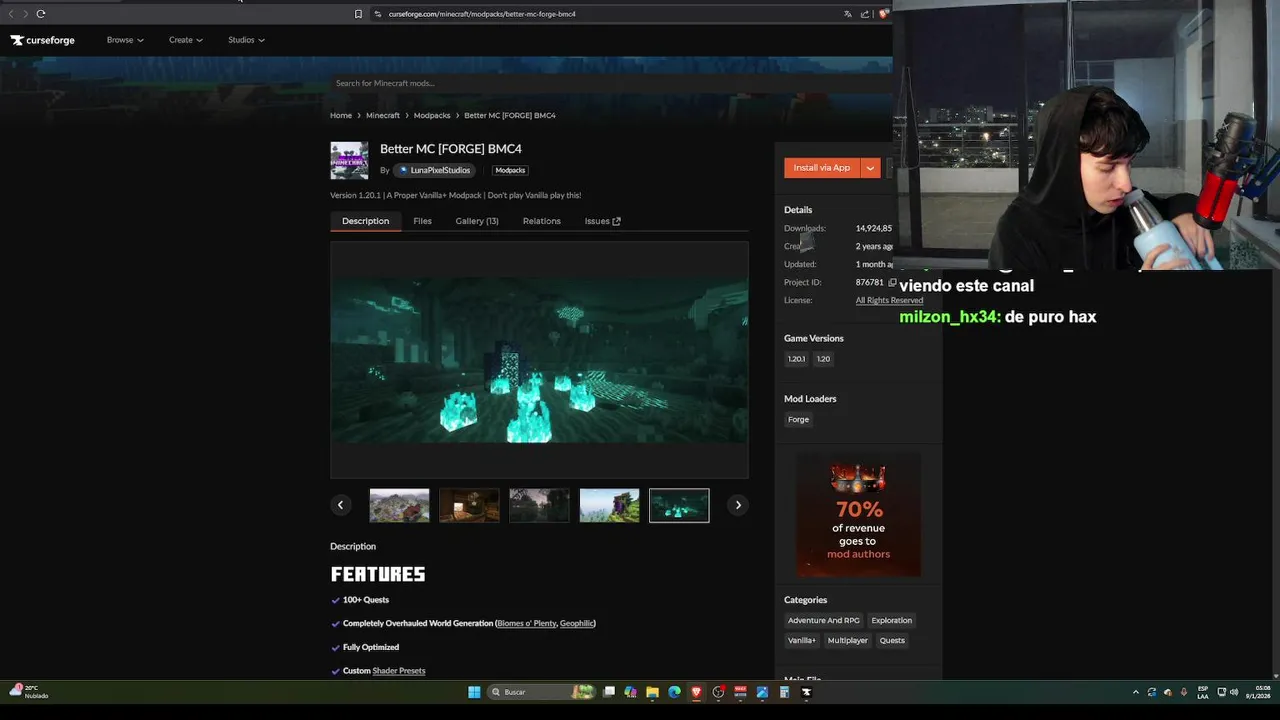Open the LunaPixelStudios author link
Screen dimensions: 1280x720
pyautogui.click(x=434, y=170)
